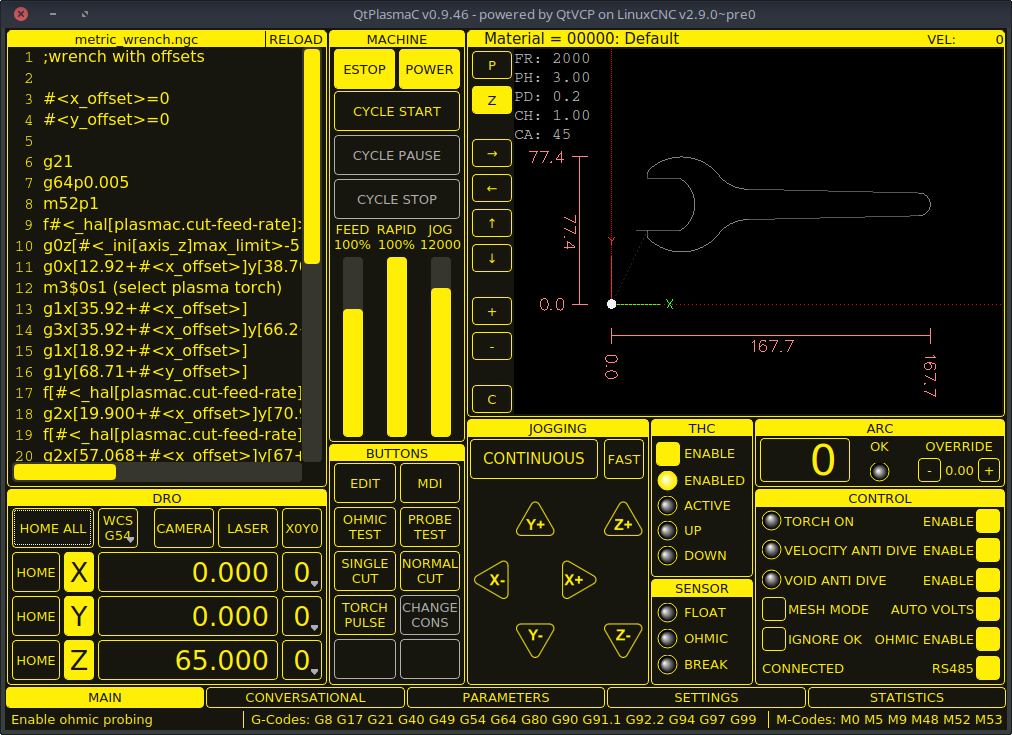Select g-code line 'g21'
This screenshot has width=1012, height=735.
tap(58, 161)
